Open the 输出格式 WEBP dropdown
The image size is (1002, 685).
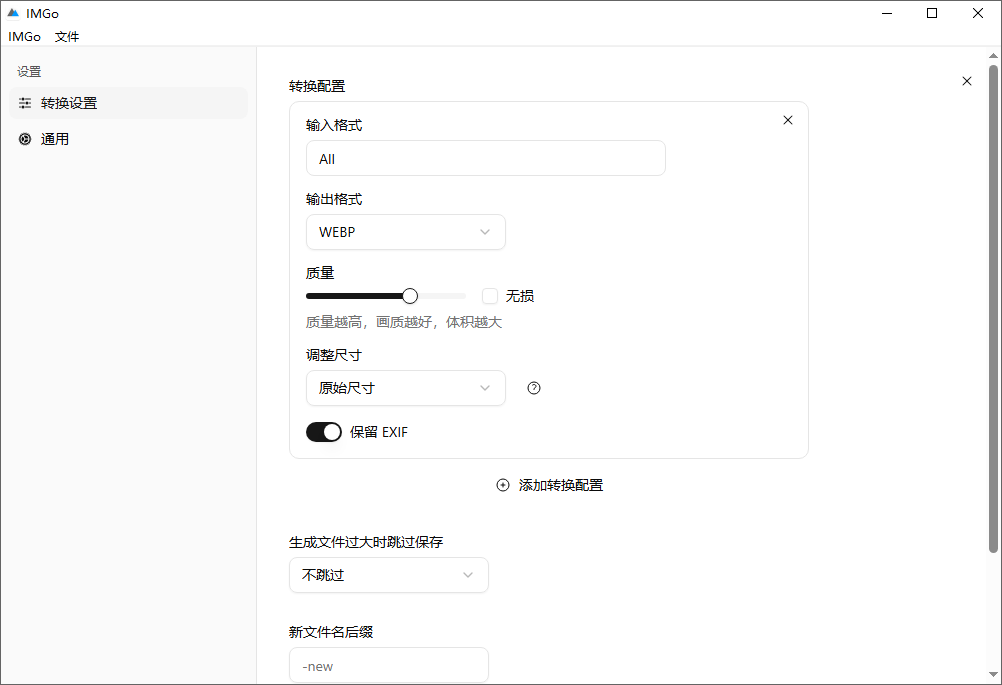(406, 232)
